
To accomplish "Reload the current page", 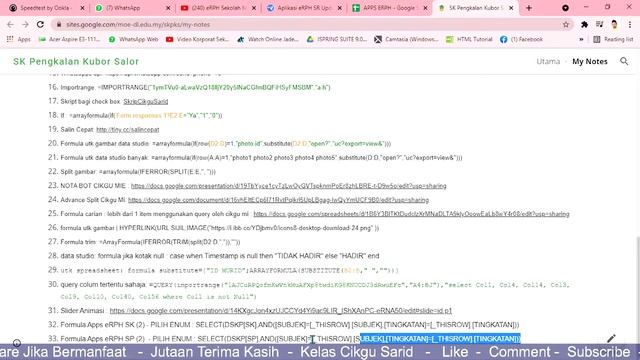I will pos(40,24).
